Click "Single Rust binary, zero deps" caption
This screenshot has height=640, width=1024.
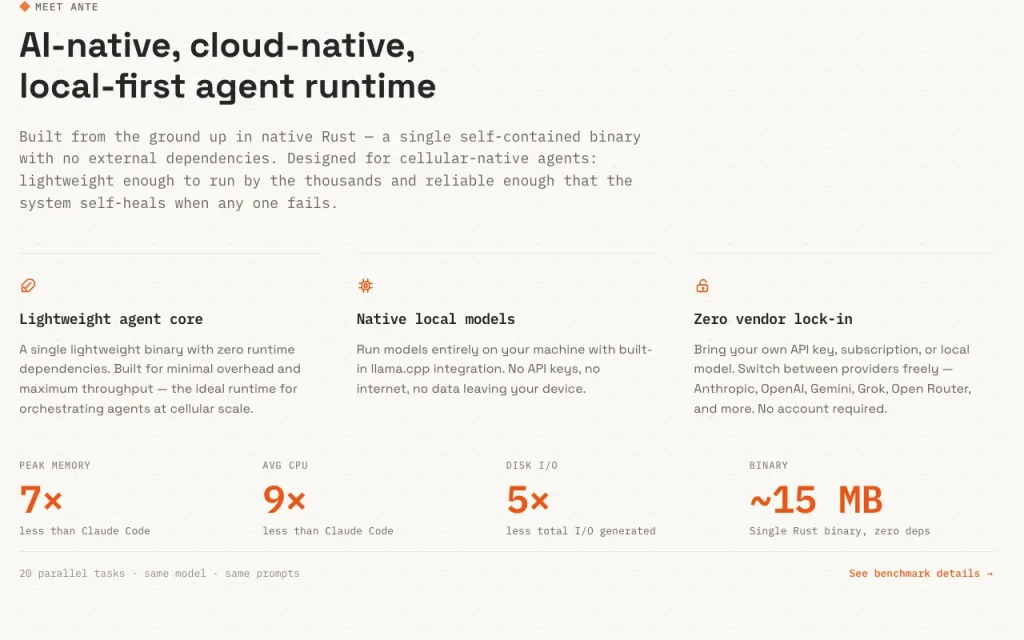pyautogui.click(x=840, y=531)
